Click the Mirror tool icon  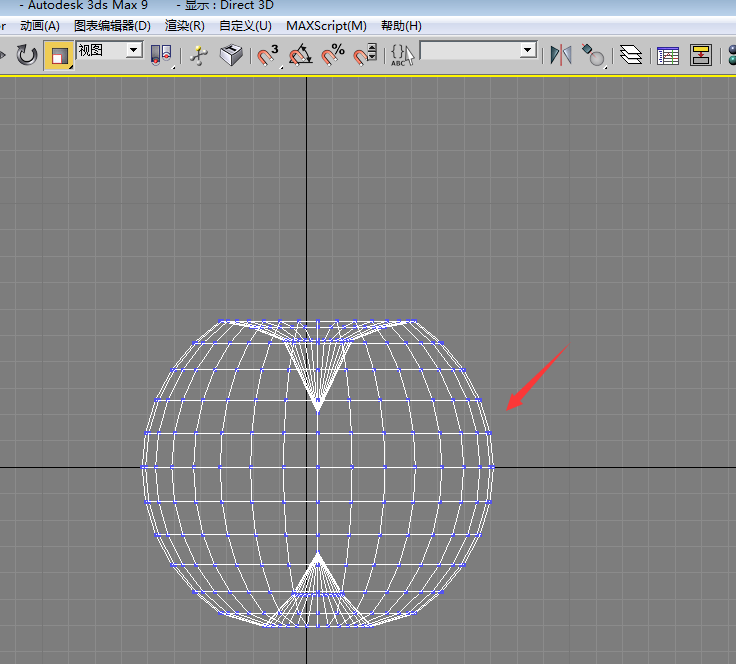(x=561, y=55)
